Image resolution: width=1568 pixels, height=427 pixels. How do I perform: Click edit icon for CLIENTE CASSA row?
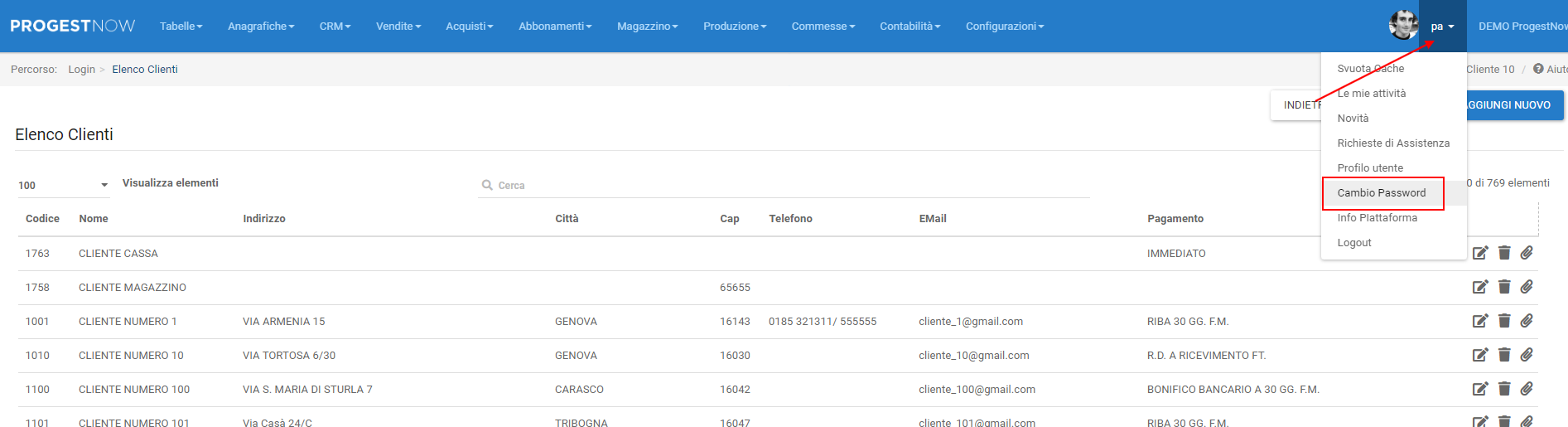point(1480,253)
